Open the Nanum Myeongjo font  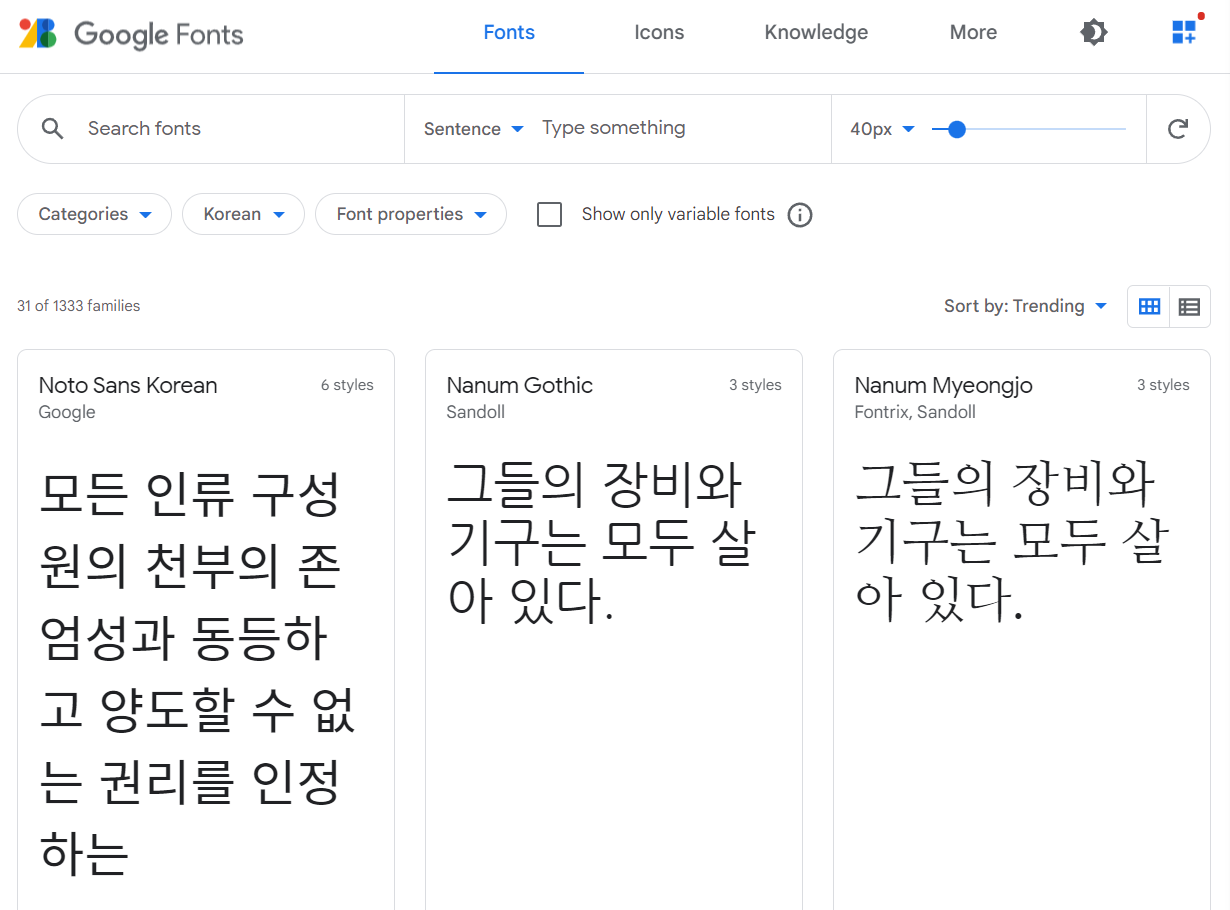(944, 386)
